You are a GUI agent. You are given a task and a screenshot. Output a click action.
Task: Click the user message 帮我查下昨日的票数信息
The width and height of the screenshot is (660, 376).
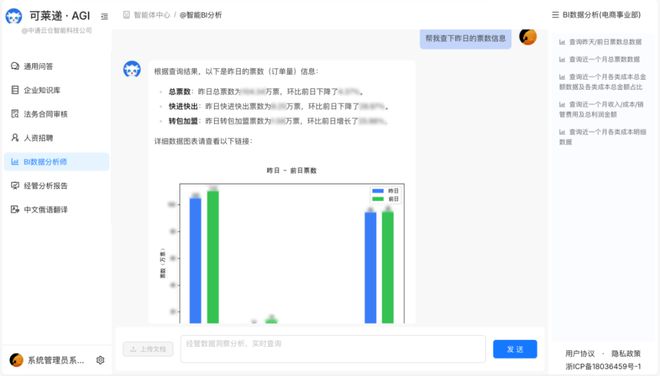coord(466,38)
